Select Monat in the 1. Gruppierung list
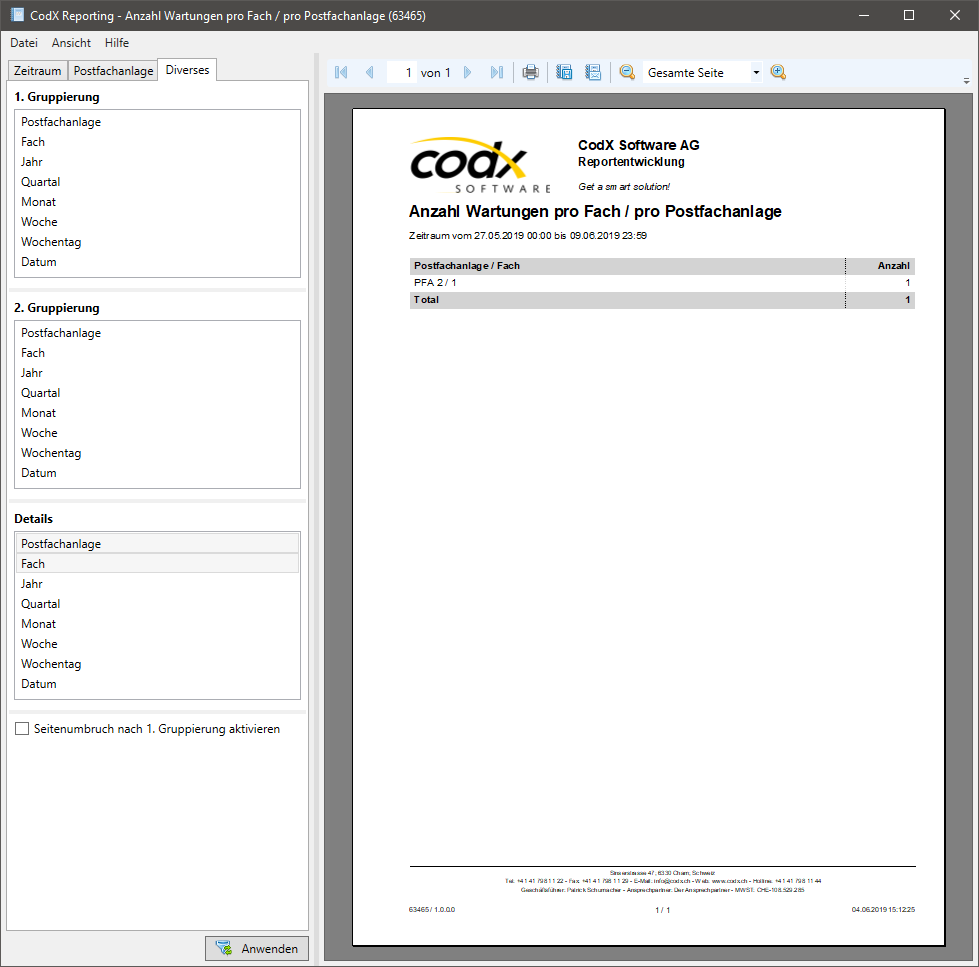This screenshot has width=979, height=967. (38, 201)
